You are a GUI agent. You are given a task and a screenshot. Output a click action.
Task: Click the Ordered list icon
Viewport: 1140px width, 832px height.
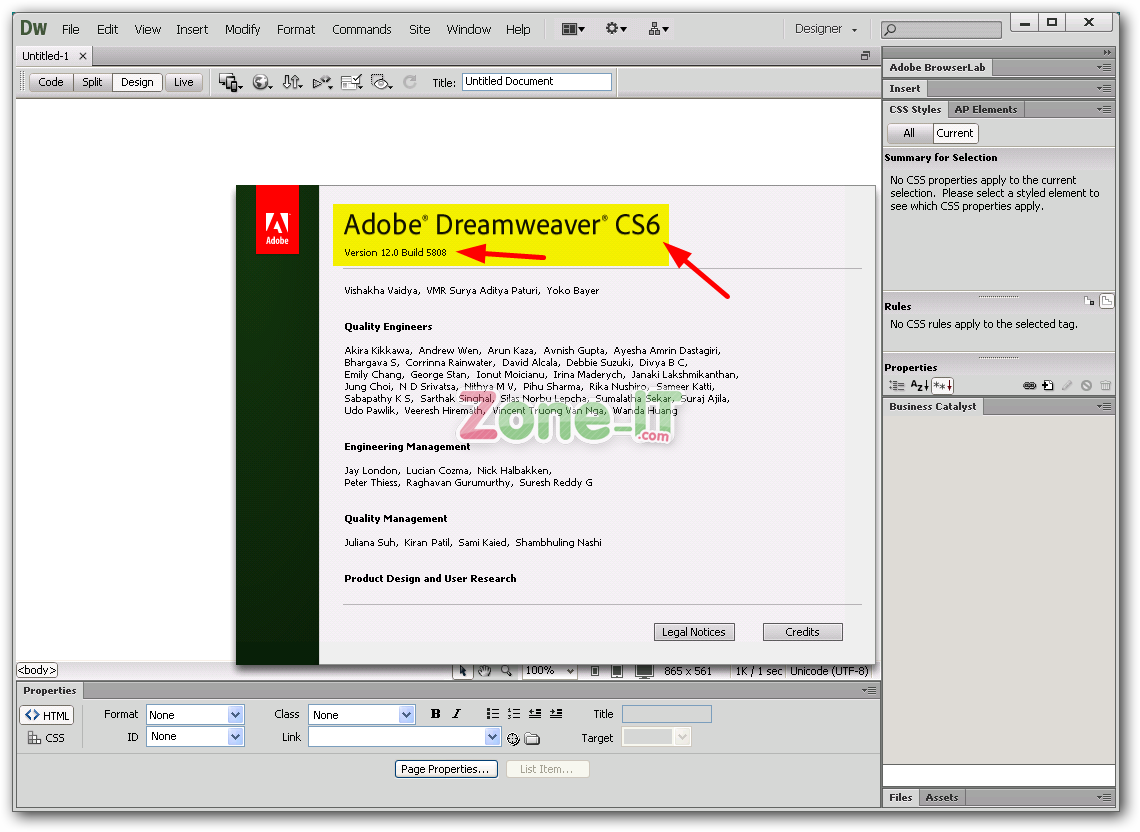514,713
